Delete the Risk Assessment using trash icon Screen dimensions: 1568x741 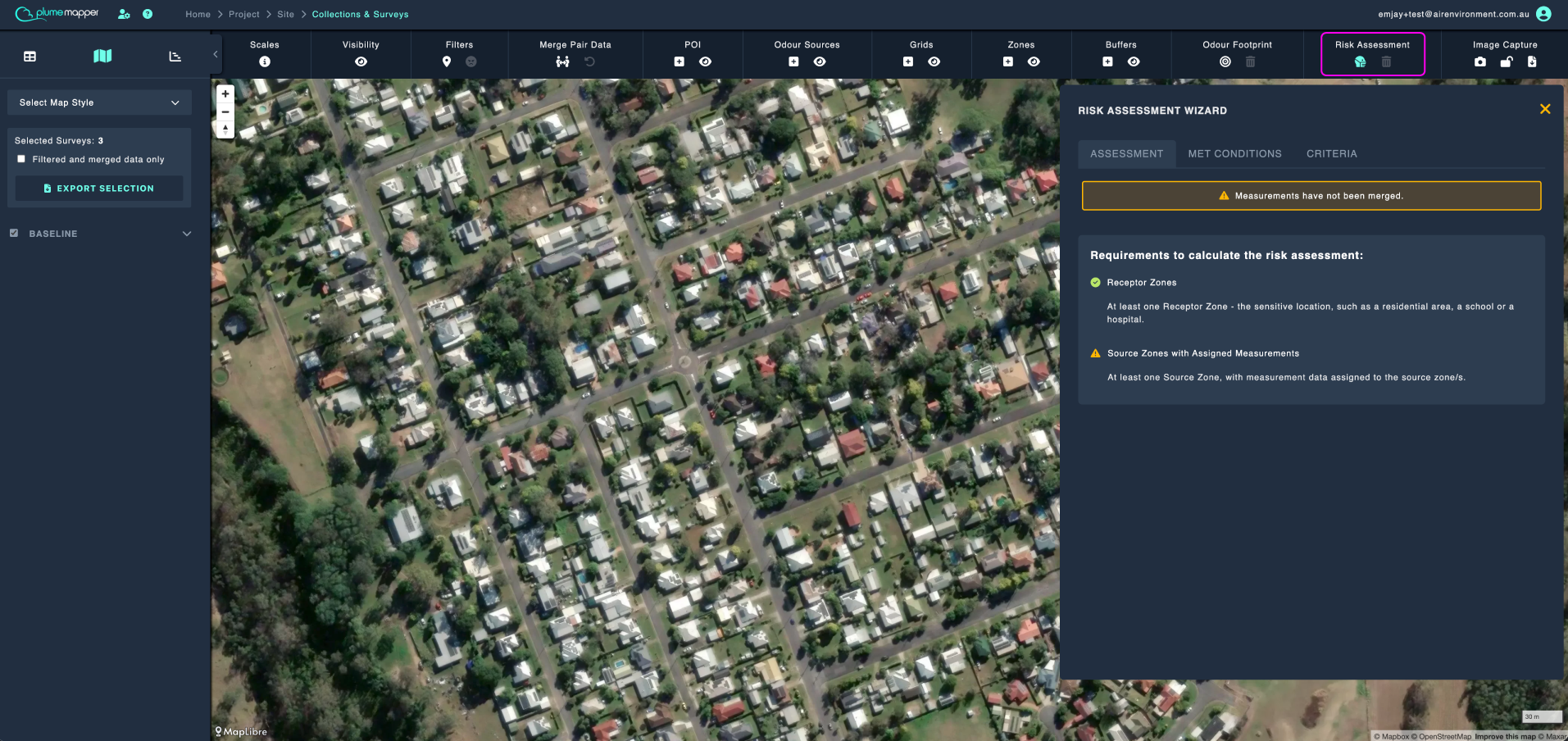(1387, 61)
